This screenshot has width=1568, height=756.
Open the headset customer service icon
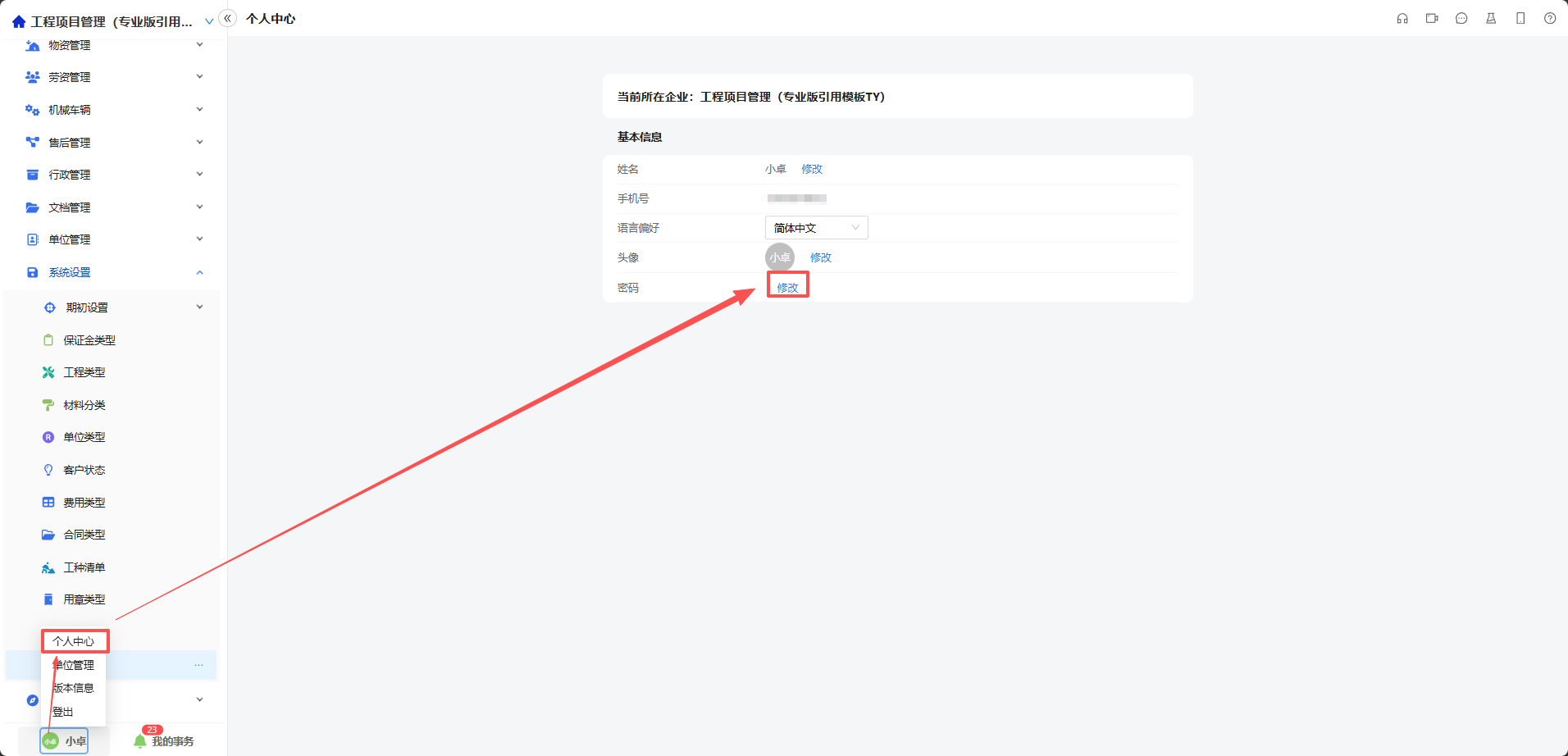1402,18
